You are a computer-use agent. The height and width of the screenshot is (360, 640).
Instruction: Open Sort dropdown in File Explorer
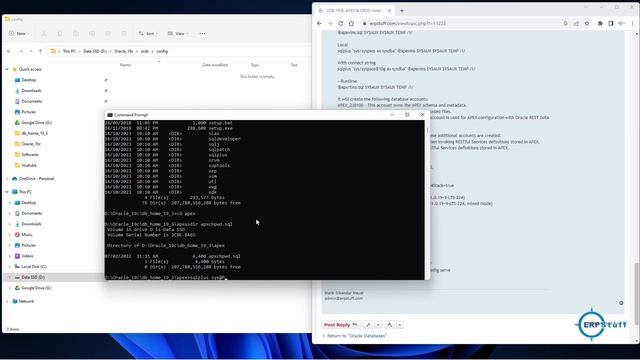[x=148, y=33]
